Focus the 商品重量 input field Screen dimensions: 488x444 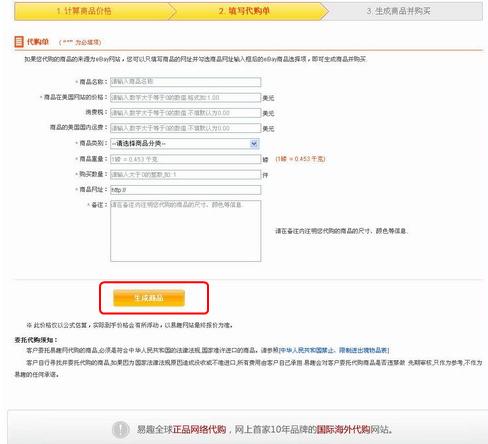point(186,159)
